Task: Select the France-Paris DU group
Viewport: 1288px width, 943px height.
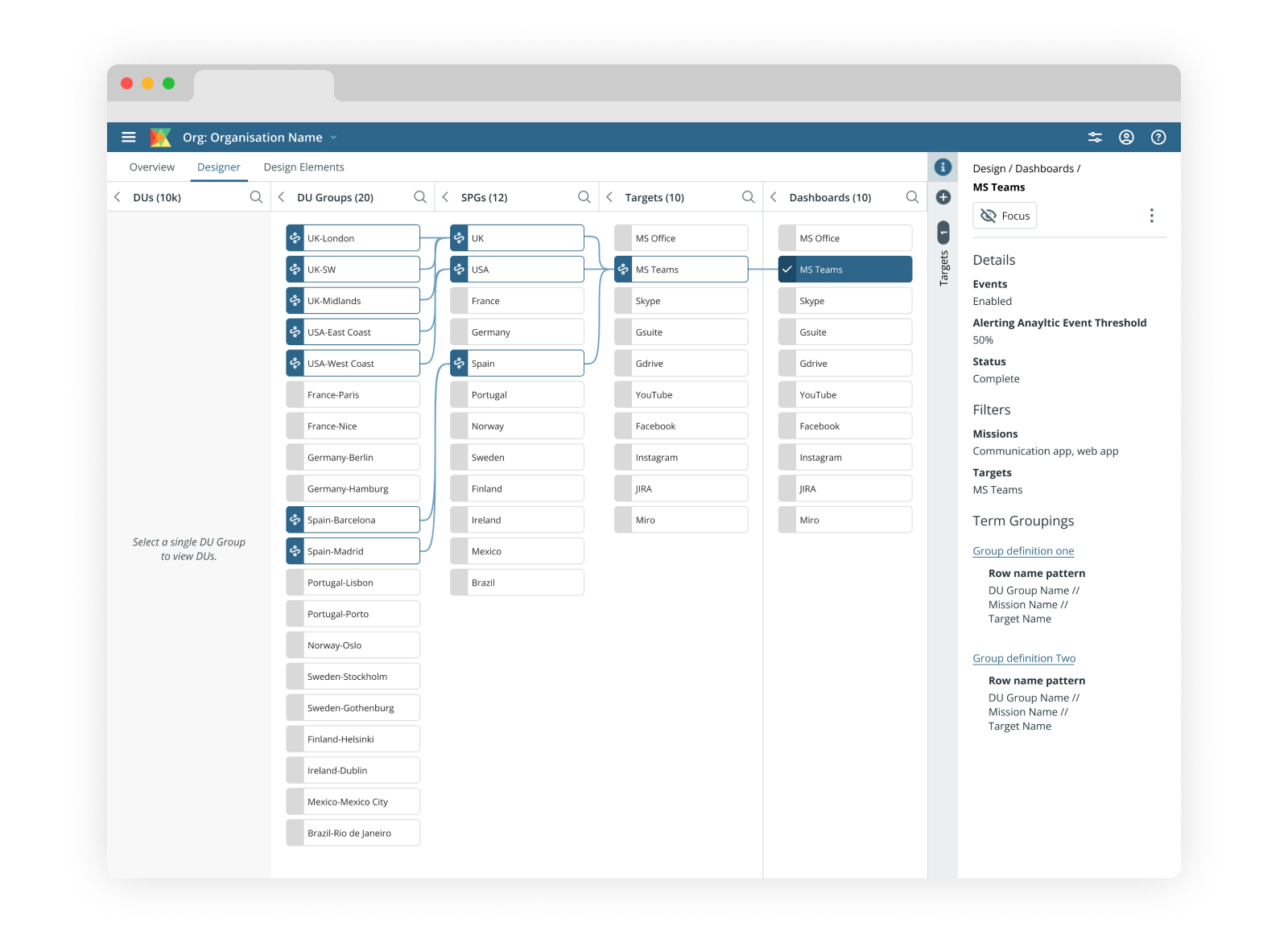Action: [353, 395]
